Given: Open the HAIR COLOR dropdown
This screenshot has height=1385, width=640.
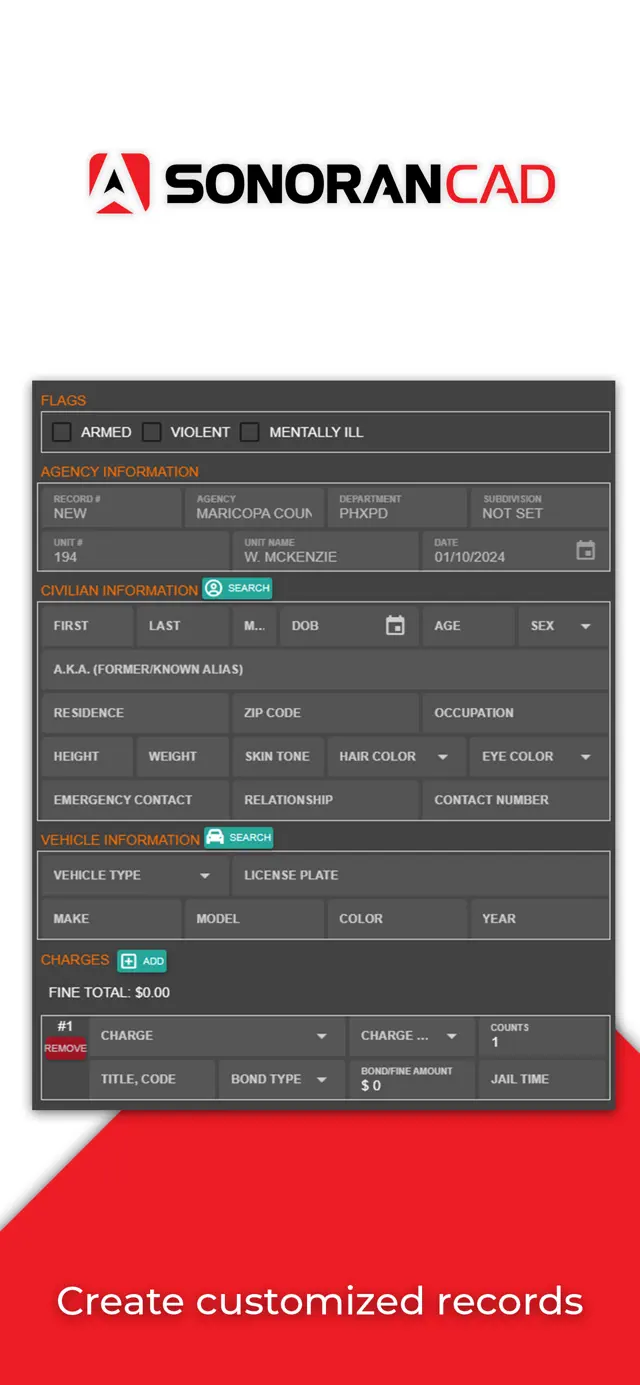Looking at the screenshot, I should 441,756.
